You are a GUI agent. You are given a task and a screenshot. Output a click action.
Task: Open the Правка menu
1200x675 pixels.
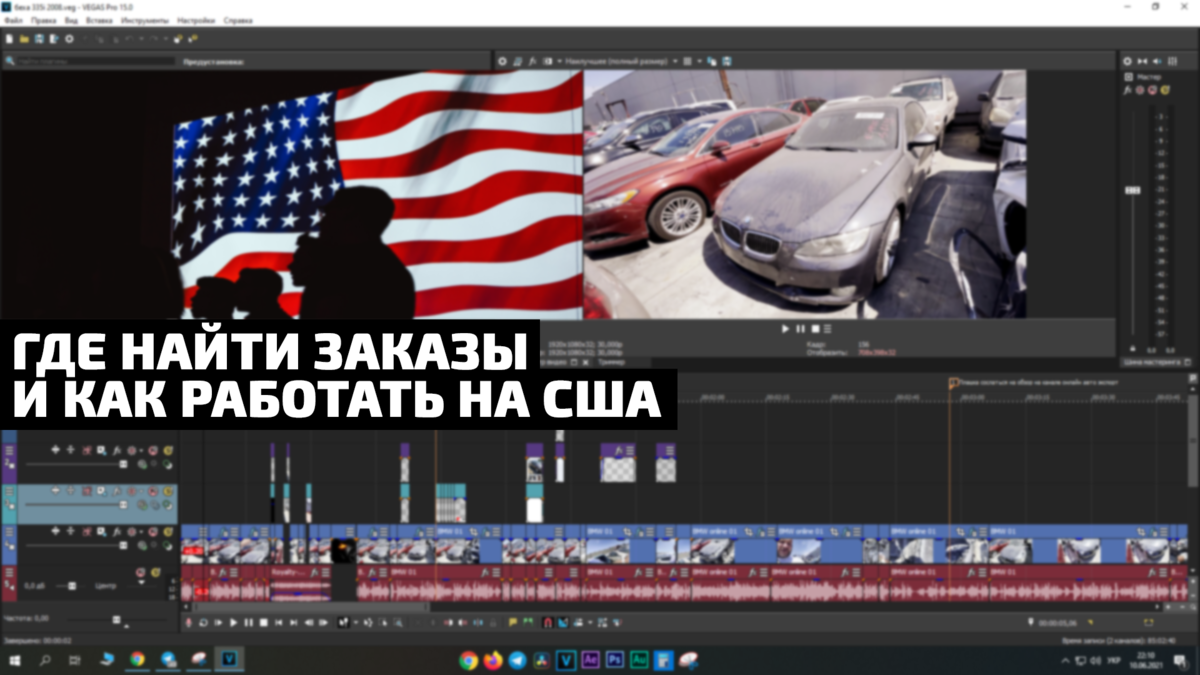pyautogui.click(x=43, y=20)
